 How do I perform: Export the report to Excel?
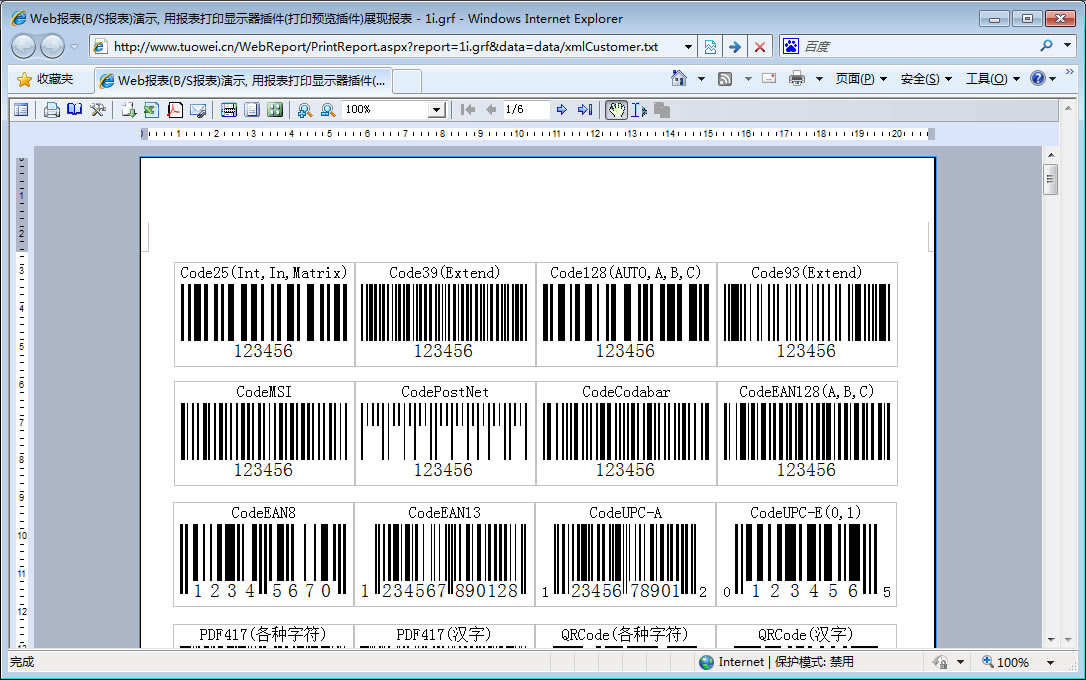click(x=151, y=110)
